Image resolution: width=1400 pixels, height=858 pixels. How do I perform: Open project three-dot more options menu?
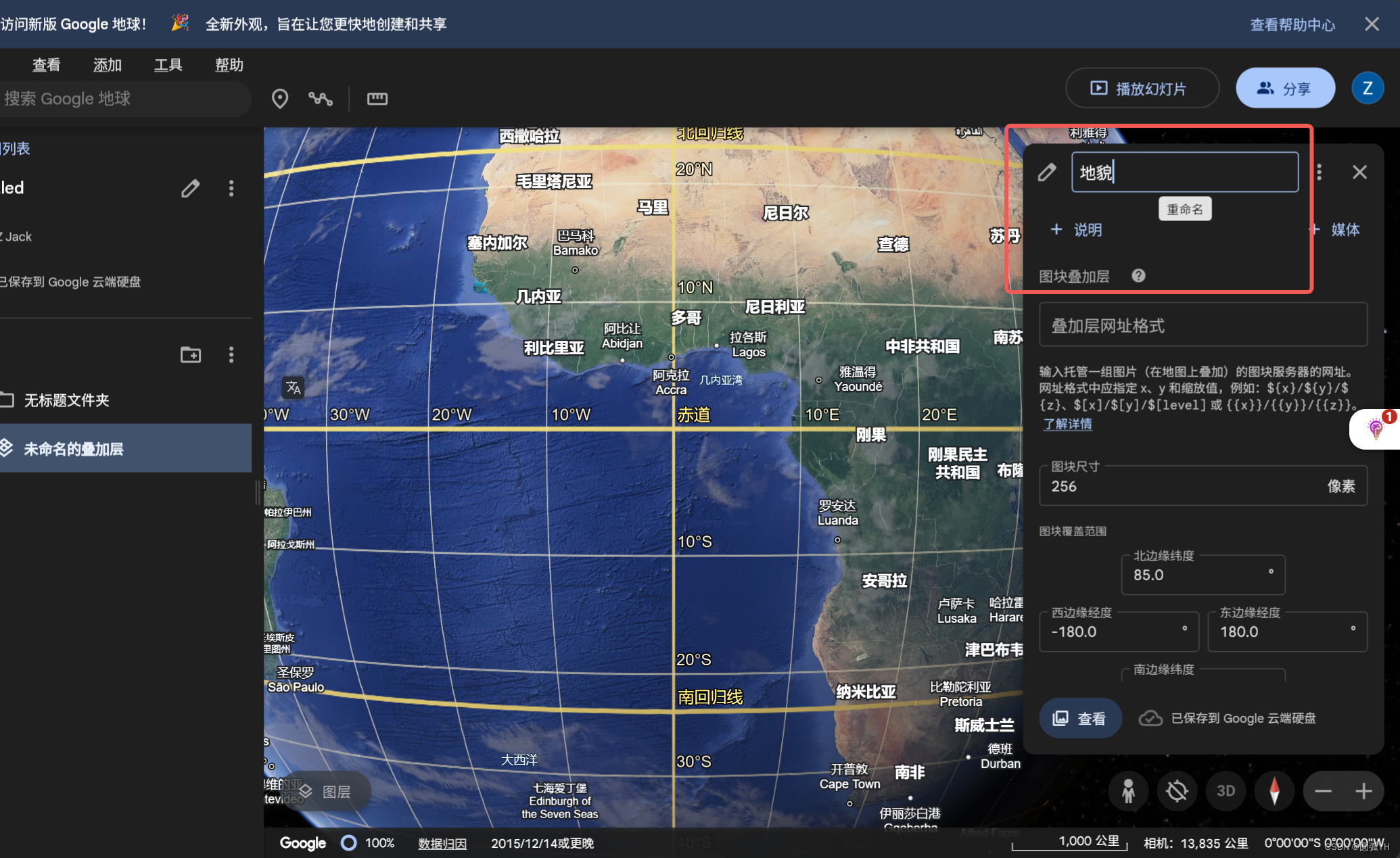[231, 188]
